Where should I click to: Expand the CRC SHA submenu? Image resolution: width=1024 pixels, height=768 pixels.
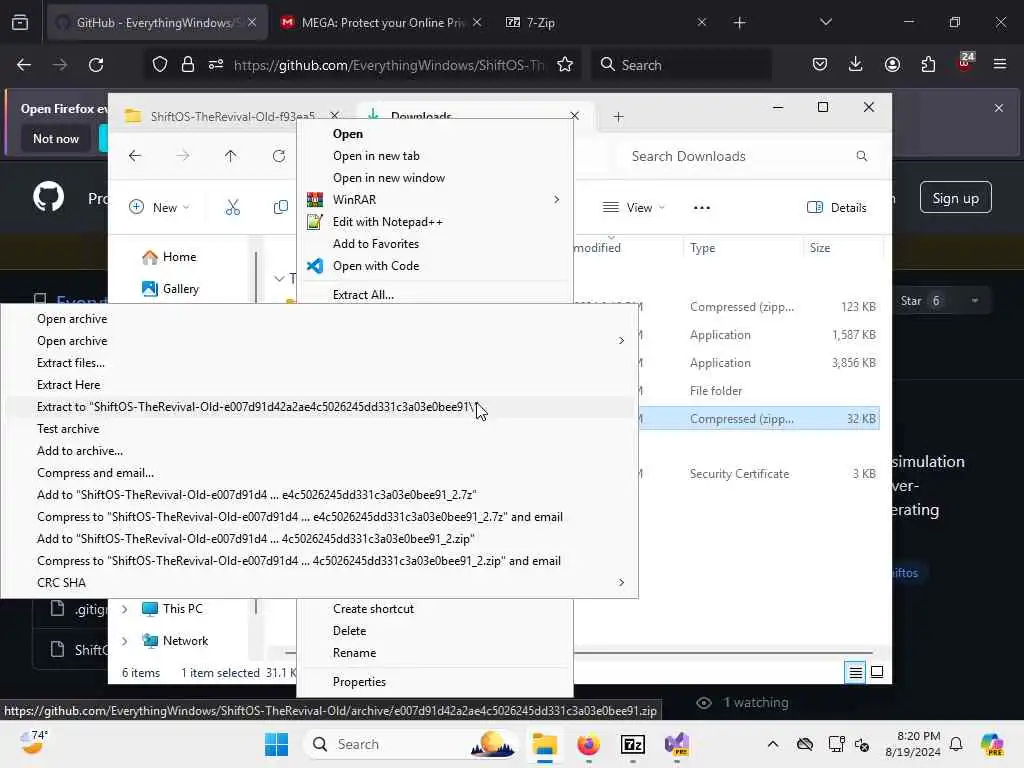coord(621,583)
